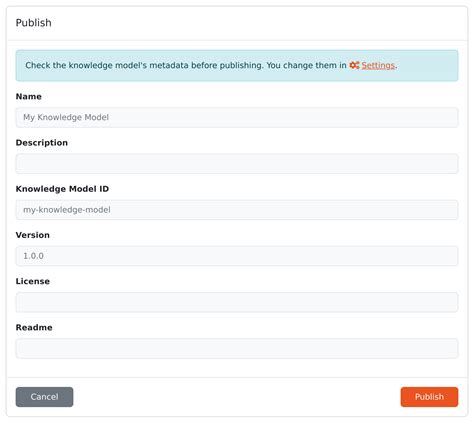Click the Readme label text
Viewport: 474px width, 423px height.
pos(34,328)
